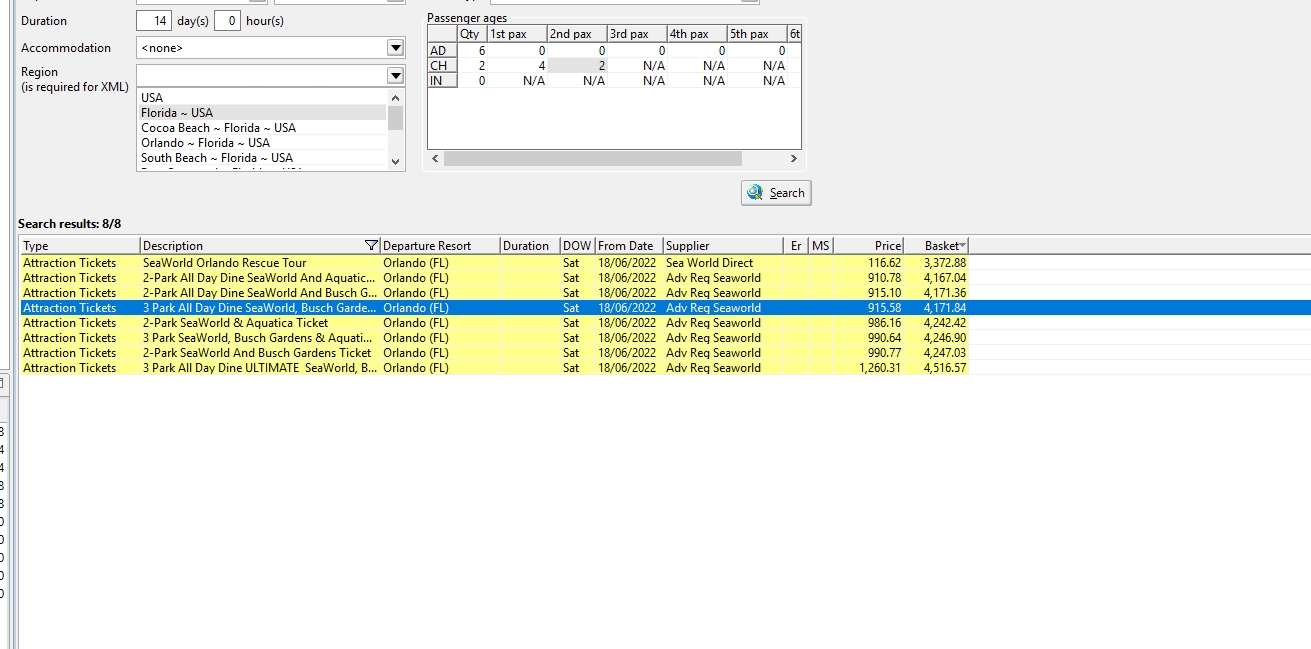
Task: Click the IN quantity cell showing 0
Action: (x=472, y=80)
